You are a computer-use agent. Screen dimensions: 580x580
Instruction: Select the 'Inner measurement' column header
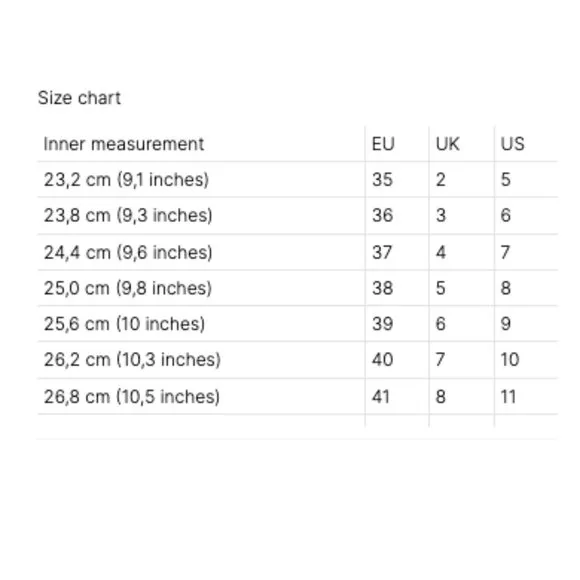(124, 144)
